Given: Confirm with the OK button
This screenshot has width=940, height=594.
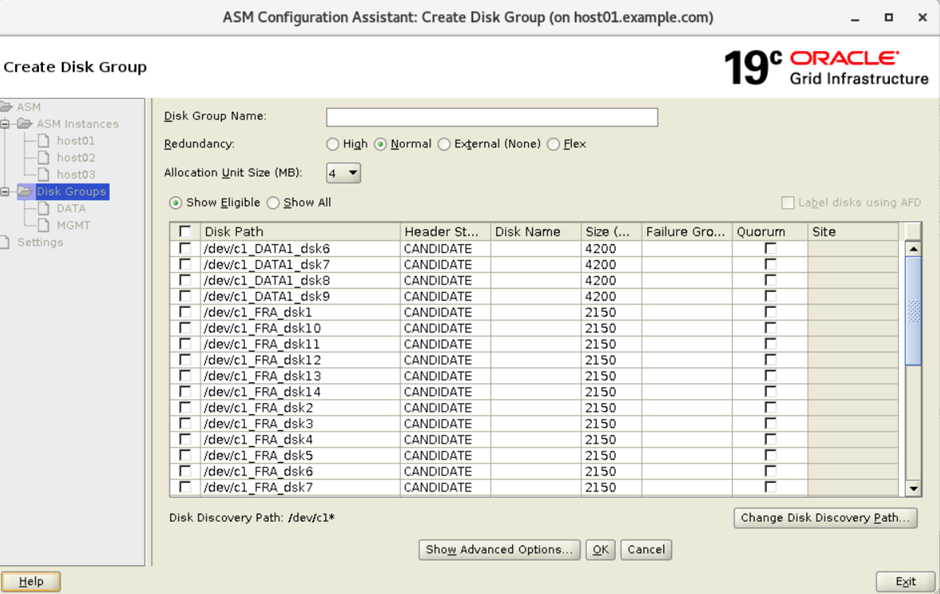Looking at the screenshot, I should pyautogui.click(x=601, y=550).
